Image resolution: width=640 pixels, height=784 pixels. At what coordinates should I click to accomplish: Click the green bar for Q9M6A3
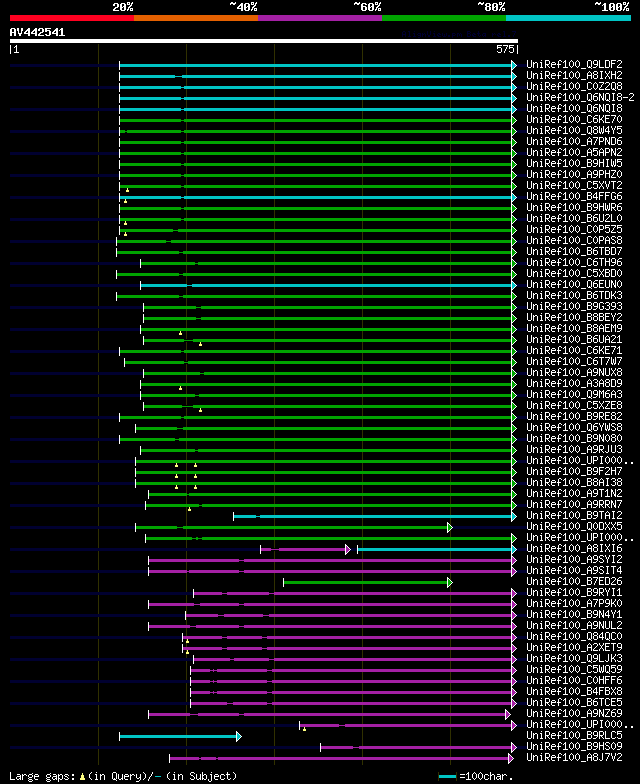click(328, 396)
